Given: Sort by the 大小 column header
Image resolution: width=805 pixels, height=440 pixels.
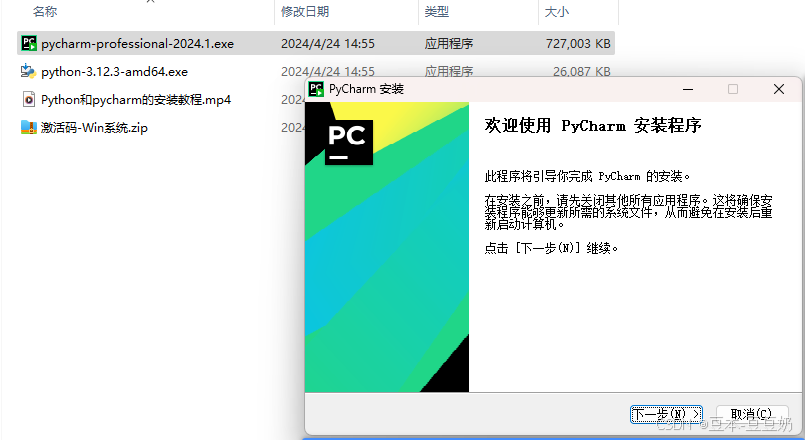Looking at the screenshot, I should click(557, 11).
